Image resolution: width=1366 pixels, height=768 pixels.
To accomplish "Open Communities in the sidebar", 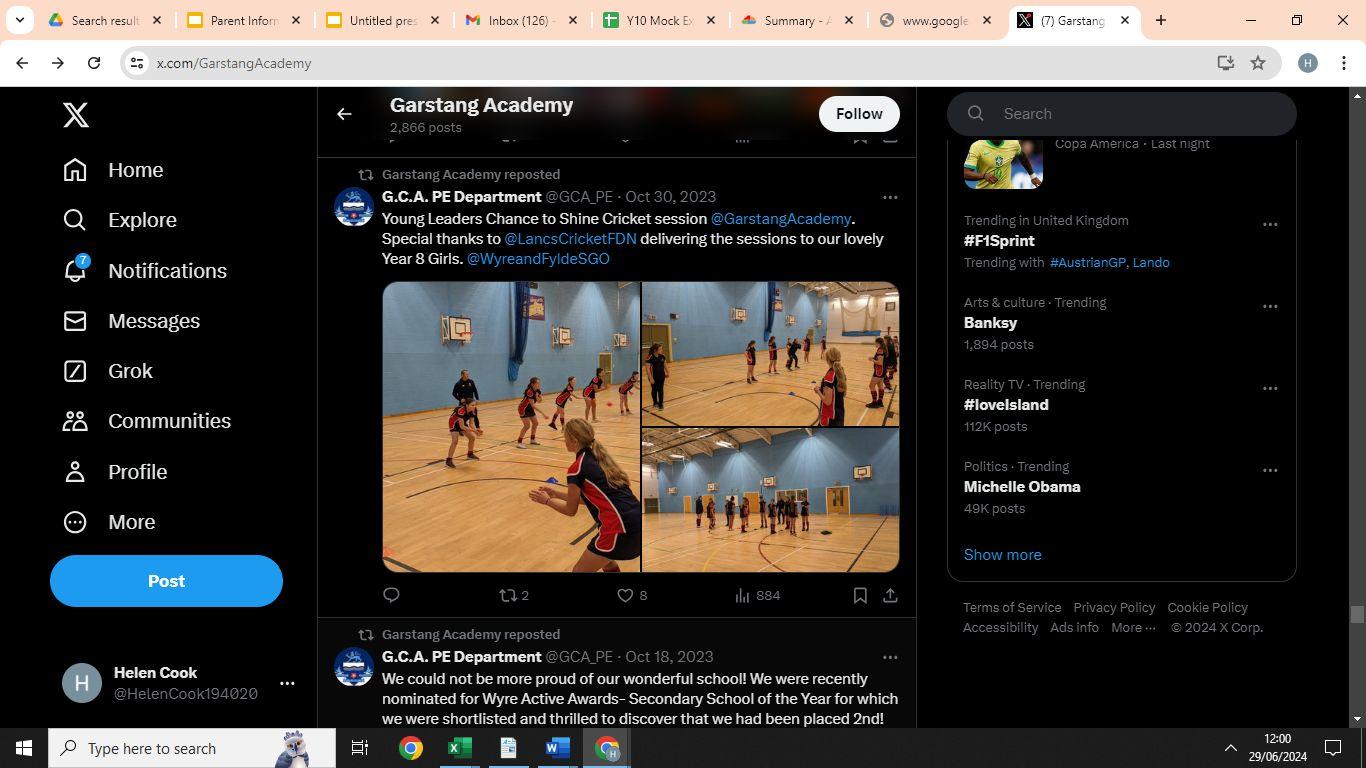I will pos(147,421).
